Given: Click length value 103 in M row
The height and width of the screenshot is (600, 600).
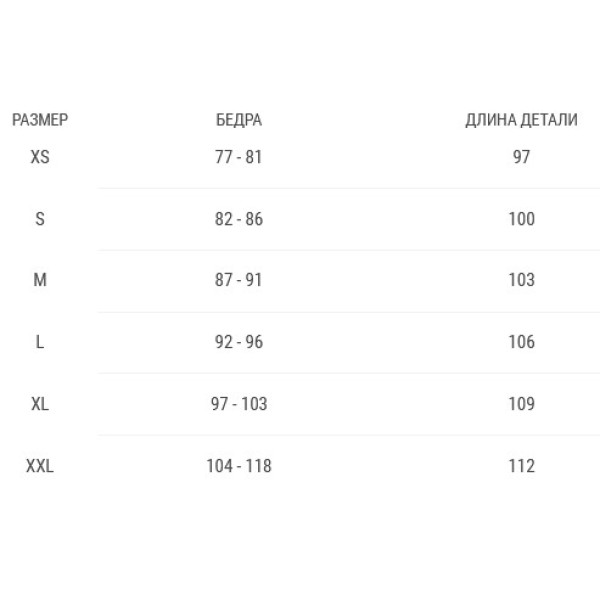Looking at the screenshot, I should (x=521, y=280).
